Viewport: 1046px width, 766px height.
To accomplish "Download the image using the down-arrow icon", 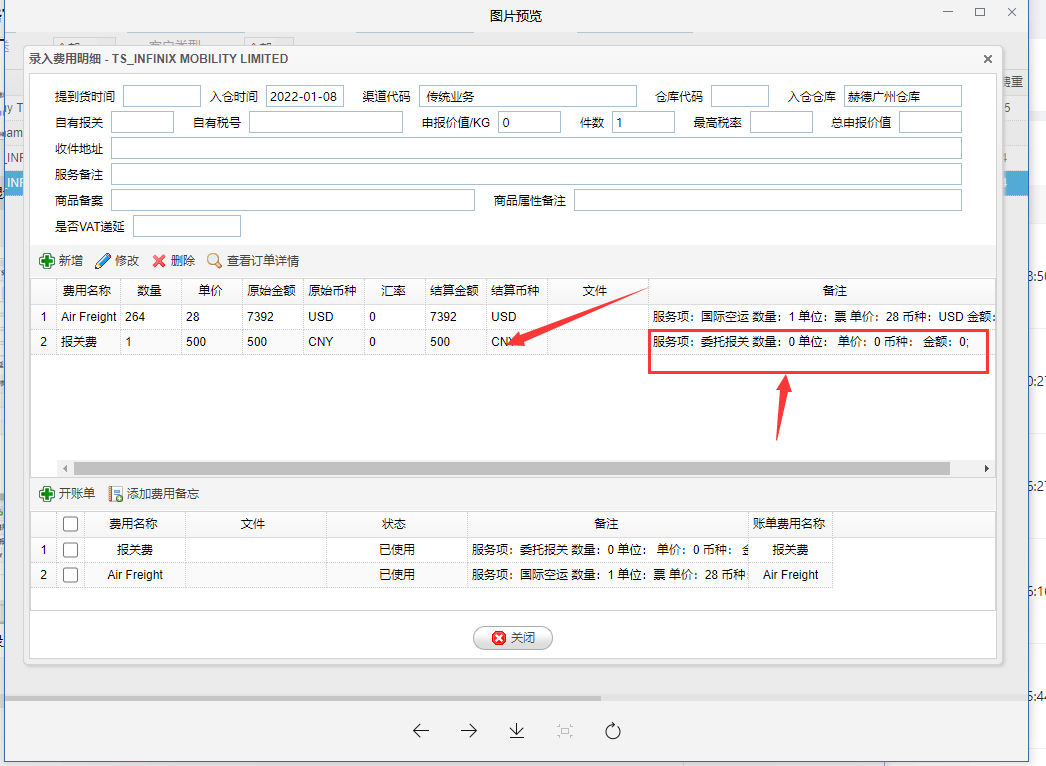I will click(x=517, y=731).
